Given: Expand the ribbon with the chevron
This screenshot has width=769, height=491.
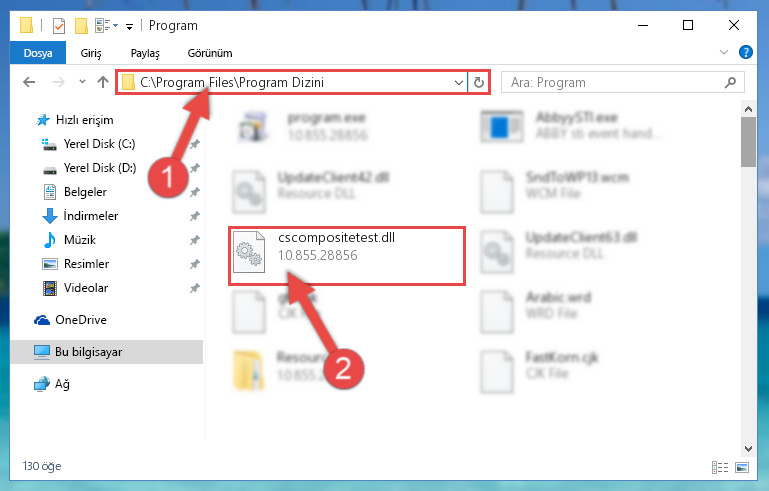Looking at the screenshot, I should (x=724, y=52).
